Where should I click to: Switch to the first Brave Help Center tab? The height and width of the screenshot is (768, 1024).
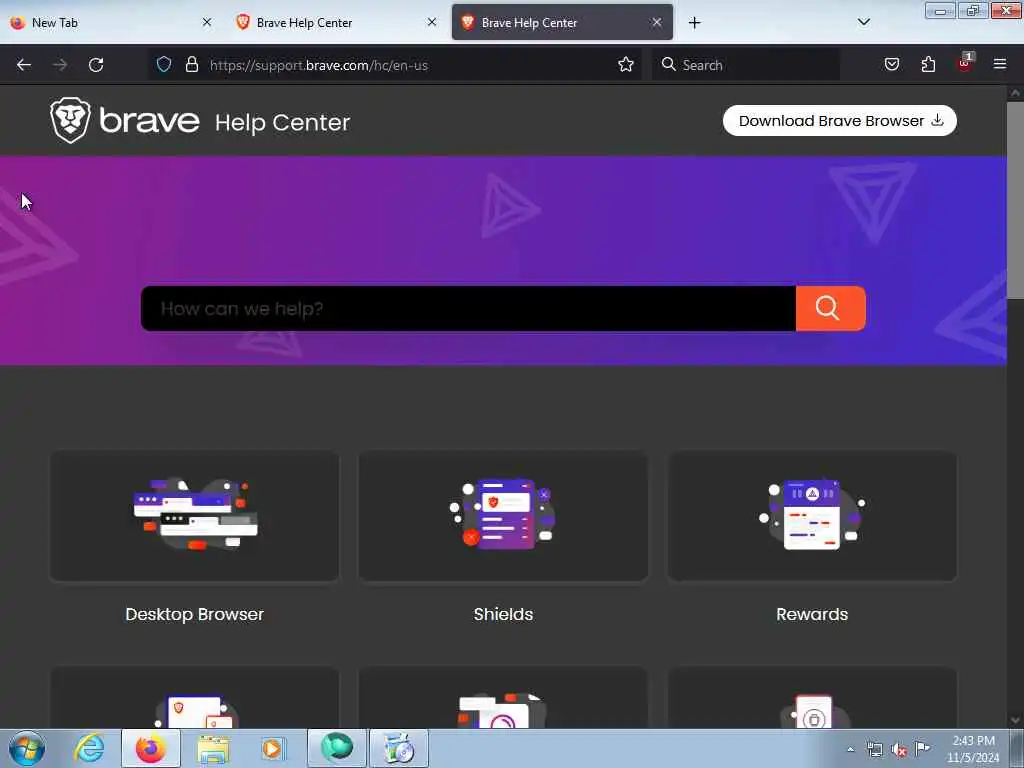coord(335,22)
